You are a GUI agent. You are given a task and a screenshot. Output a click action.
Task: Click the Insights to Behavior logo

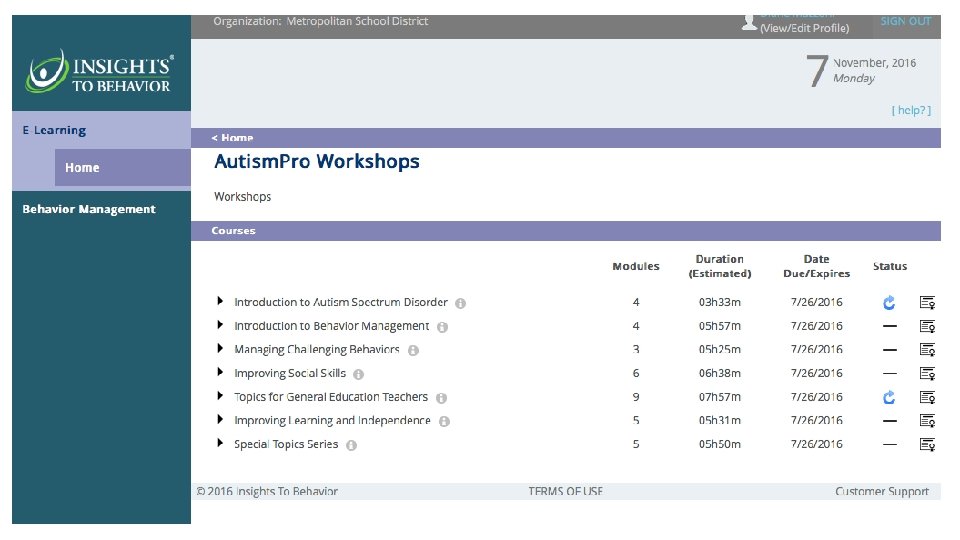point(99,73)
